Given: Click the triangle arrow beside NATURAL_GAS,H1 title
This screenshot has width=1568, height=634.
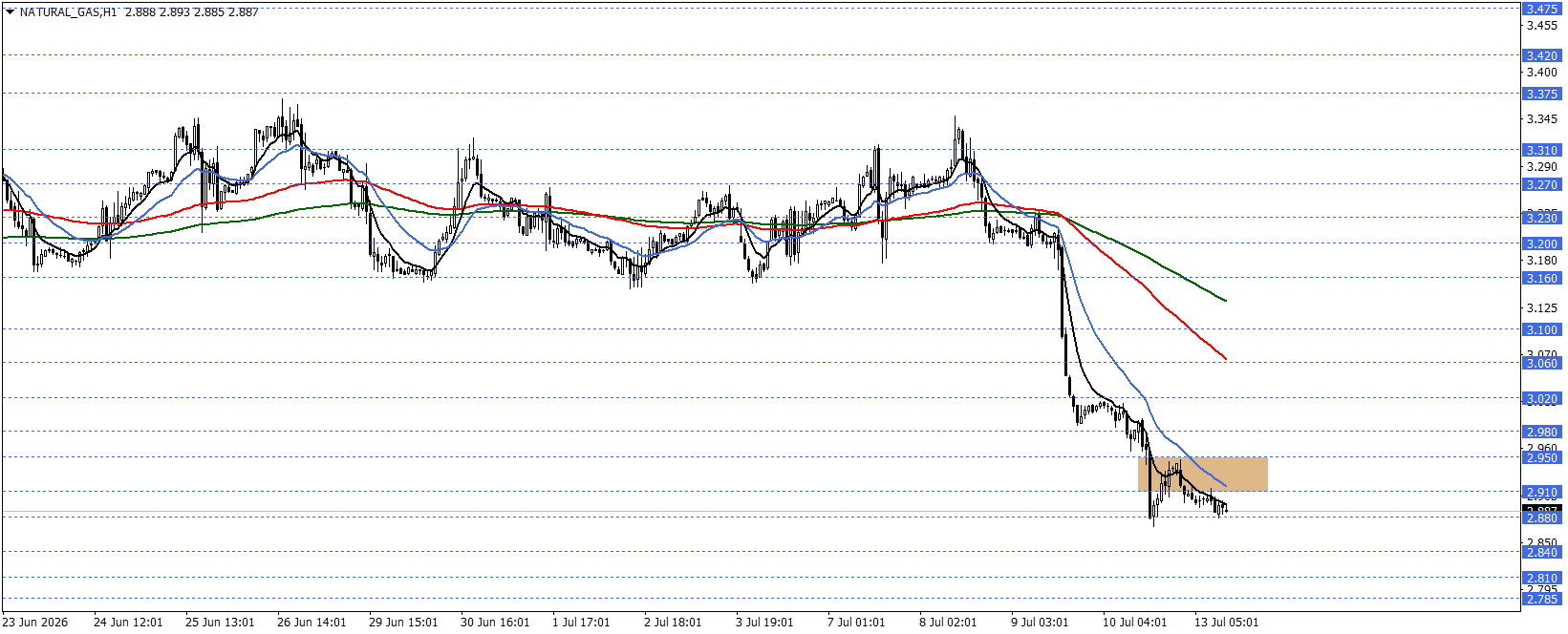Looking at the screenshot, I should coord(10,11).
